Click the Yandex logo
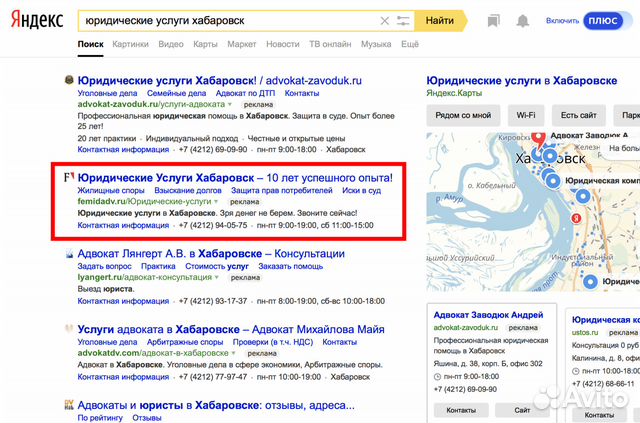 [37, 20]
